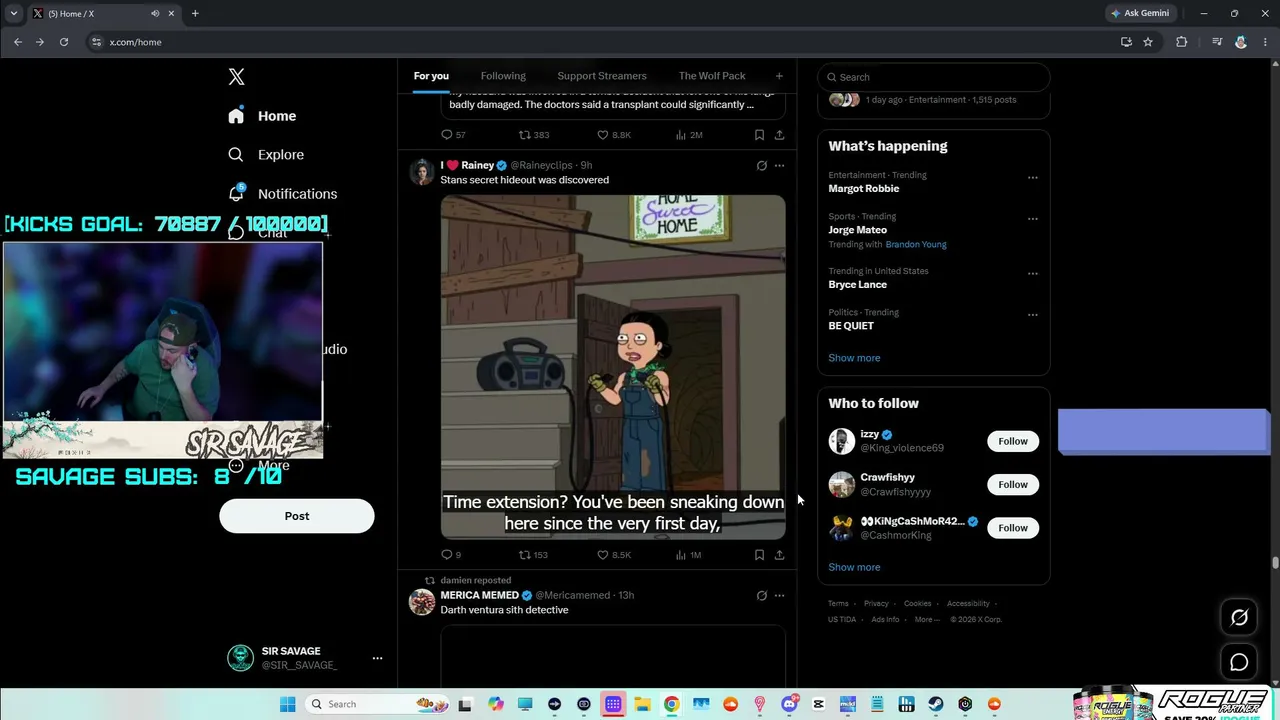Like Rainey's post with 8.5K likes
This screenshot has width=1280, height=720.
tap(614, 555)
